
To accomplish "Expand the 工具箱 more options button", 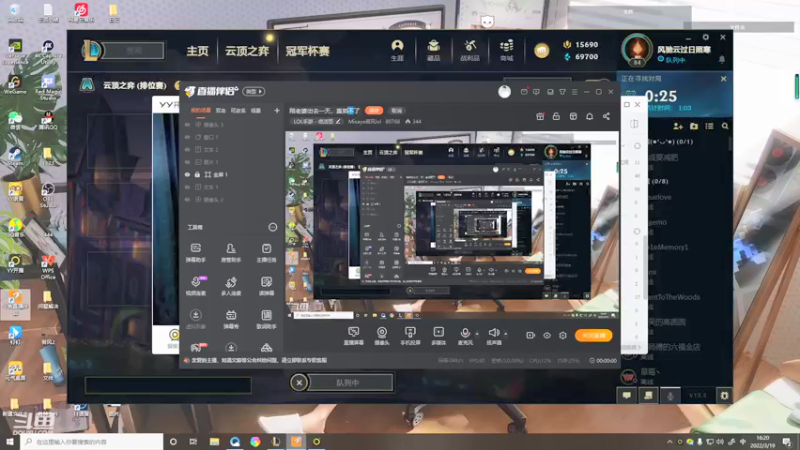I will click(272, 227).
